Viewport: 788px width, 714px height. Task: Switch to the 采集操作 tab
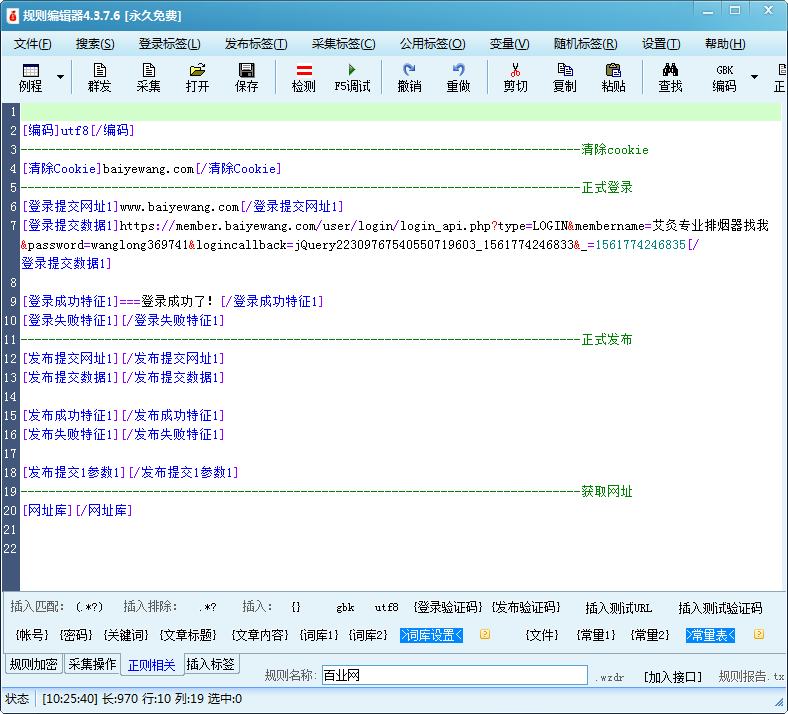(x=92, y=664)
